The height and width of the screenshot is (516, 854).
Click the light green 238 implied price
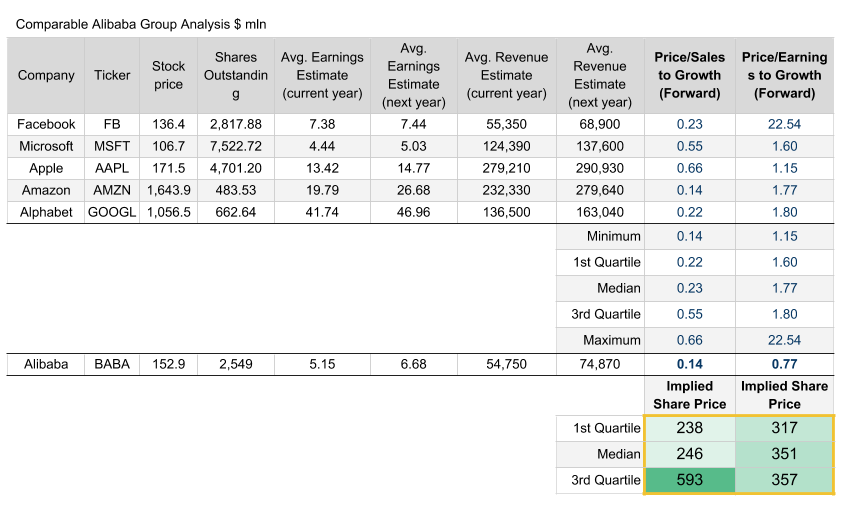(x=689, y=428)
